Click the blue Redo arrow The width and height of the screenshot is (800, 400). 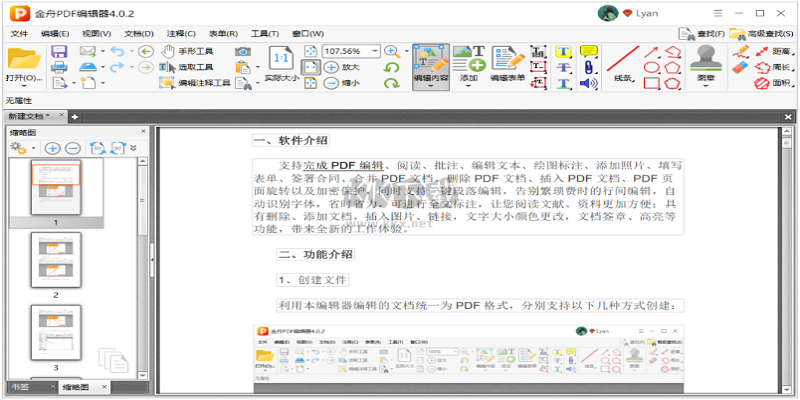117,67
